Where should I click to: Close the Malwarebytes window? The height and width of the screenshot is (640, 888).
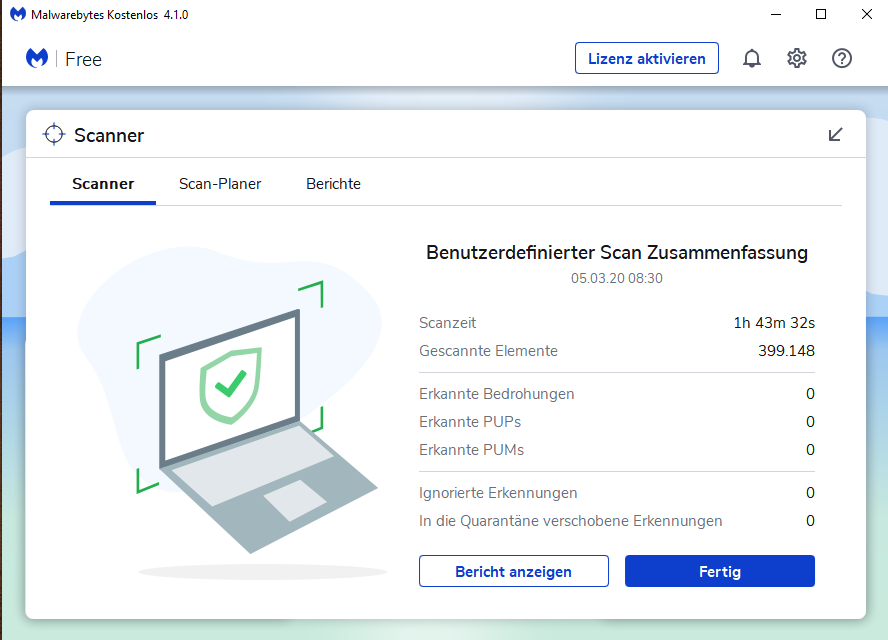(866, 14)
